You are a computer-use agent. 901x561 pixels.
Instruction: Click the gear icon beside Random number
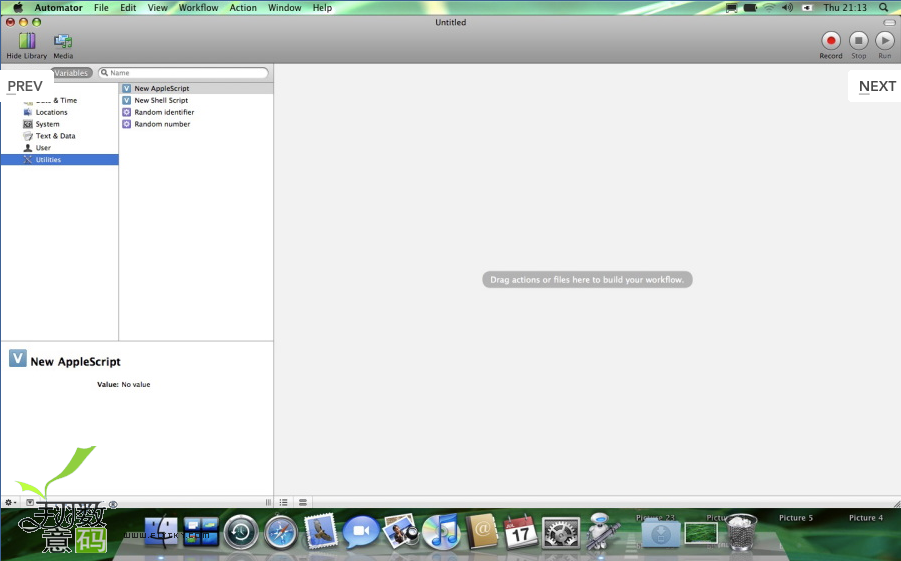click(x=126, y=124)
